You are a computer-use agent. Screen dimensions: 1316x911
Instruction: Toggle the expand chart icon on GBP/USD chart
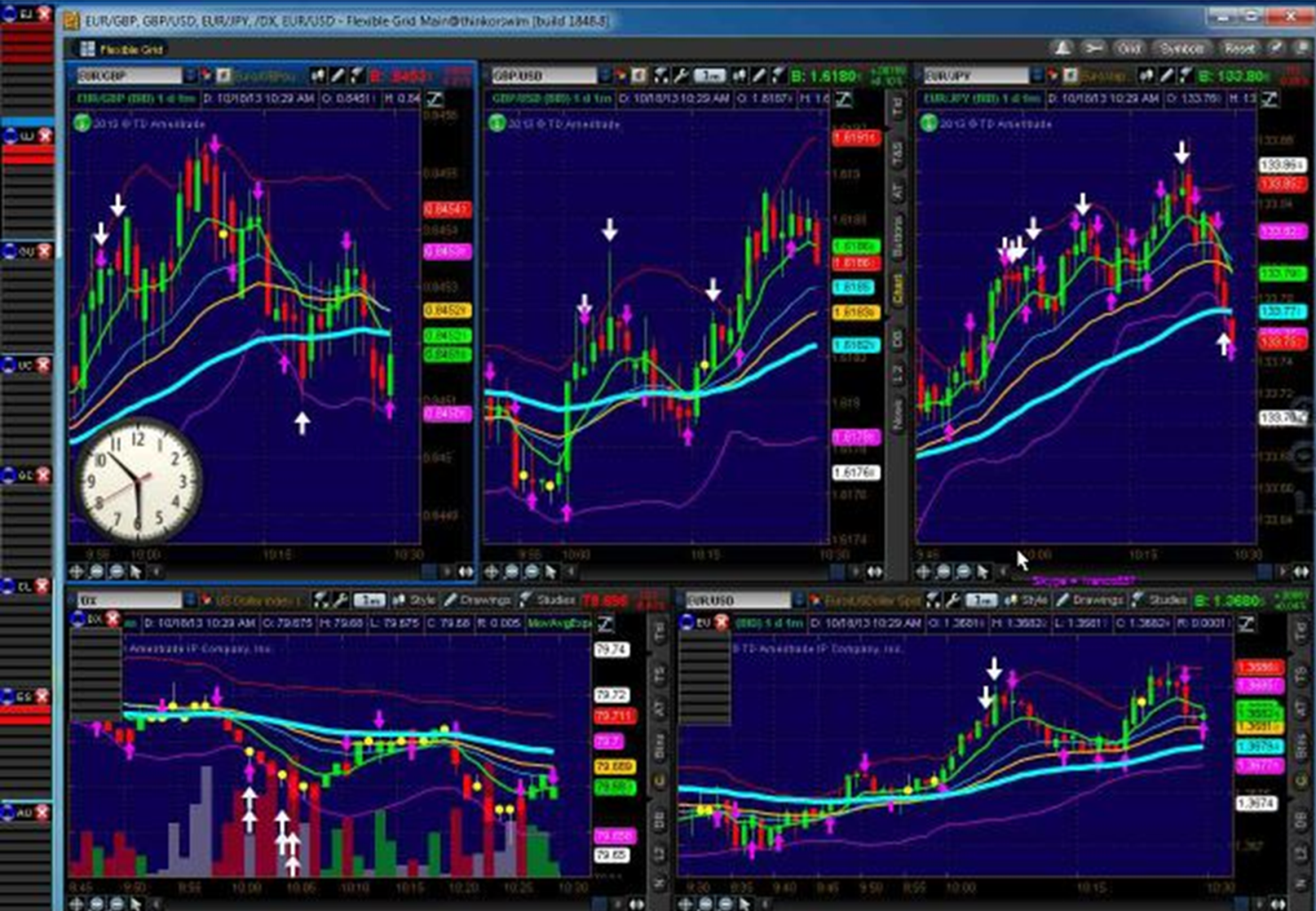pos(842,99)
